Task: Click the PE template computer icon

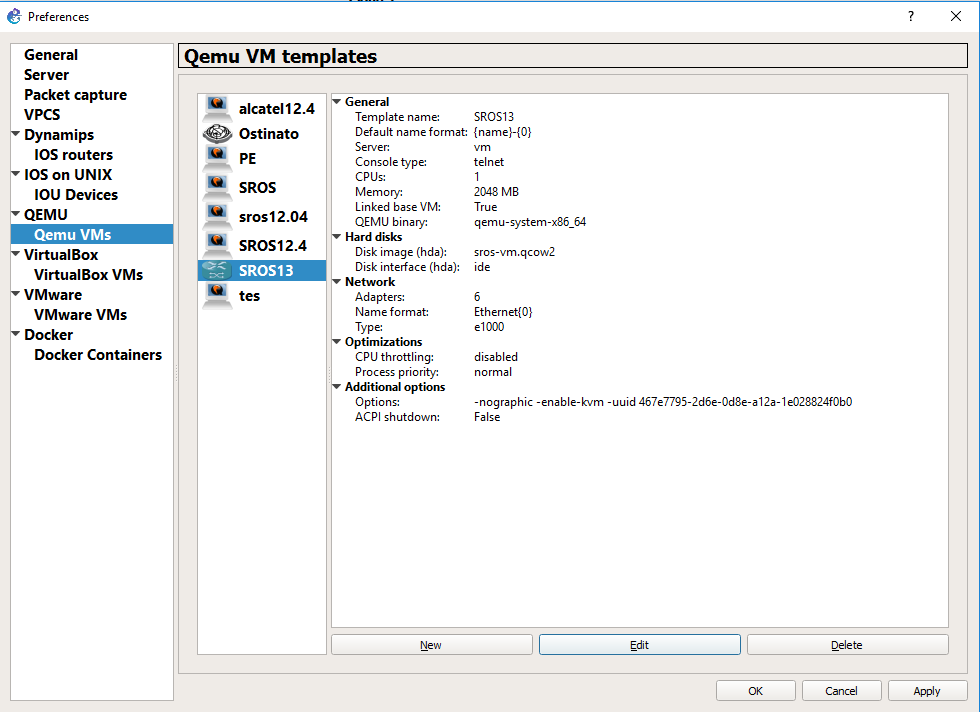Action: click(217, 159)
